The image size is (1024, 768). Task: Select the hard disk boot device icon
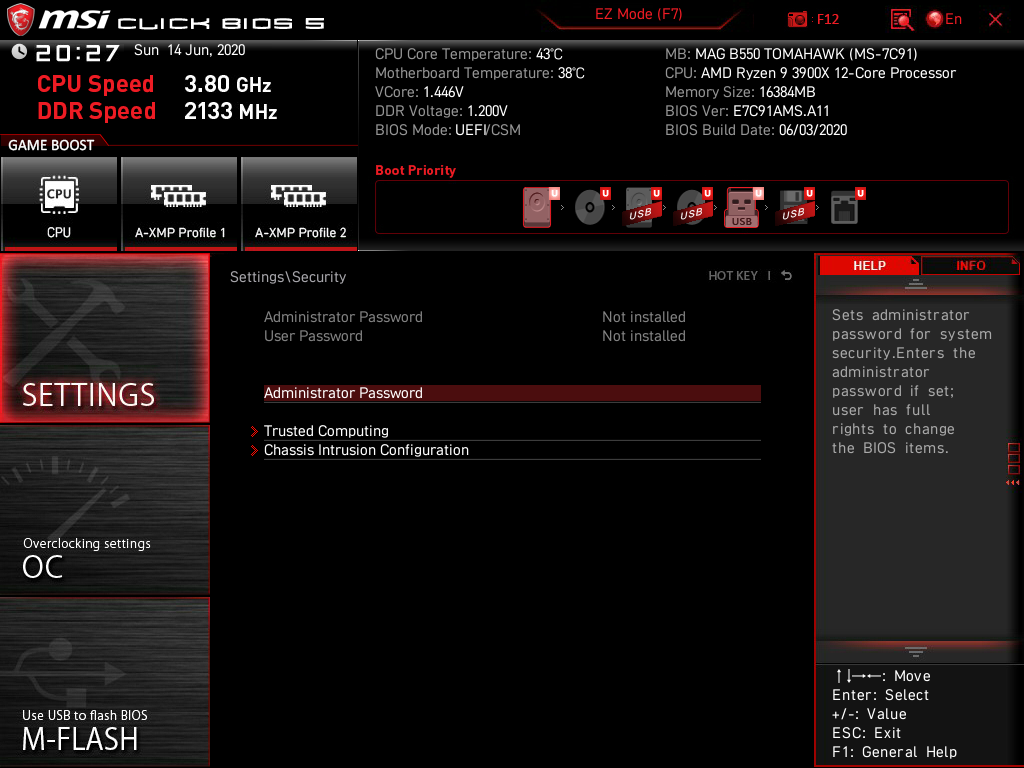click(539, 207)
